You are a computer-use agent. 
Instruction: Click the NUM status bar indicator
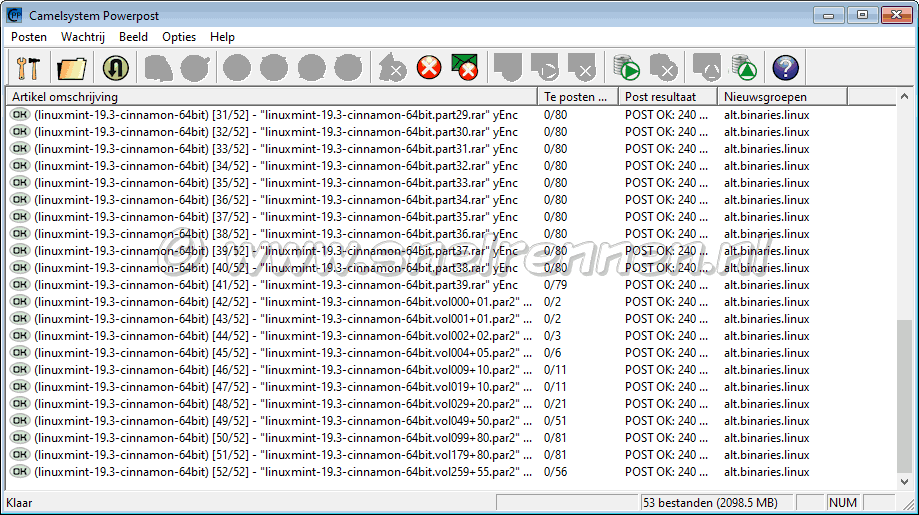843,503
